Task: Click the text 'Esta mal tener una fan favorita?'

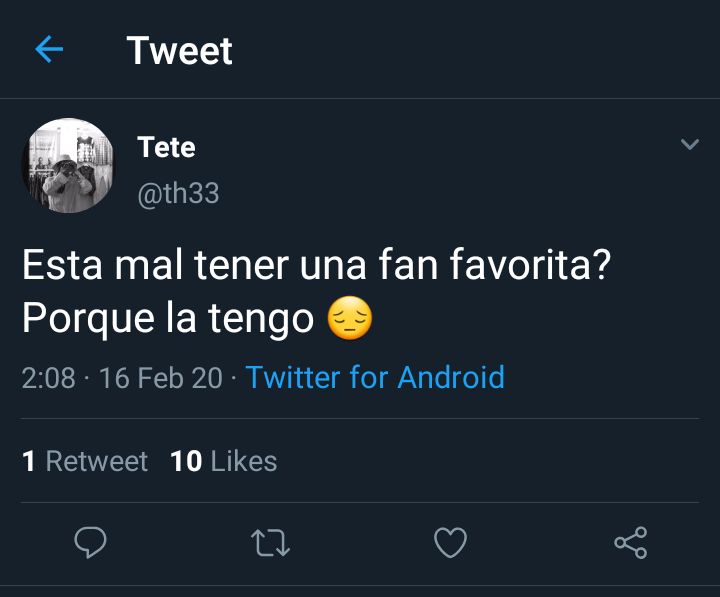Action: click(317, 265)
